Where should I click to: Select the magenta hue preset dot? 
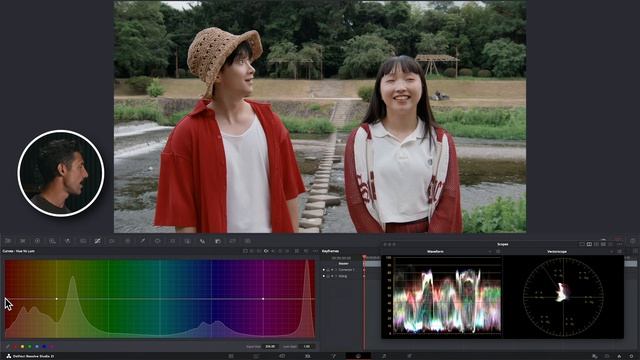pos(51,347)
